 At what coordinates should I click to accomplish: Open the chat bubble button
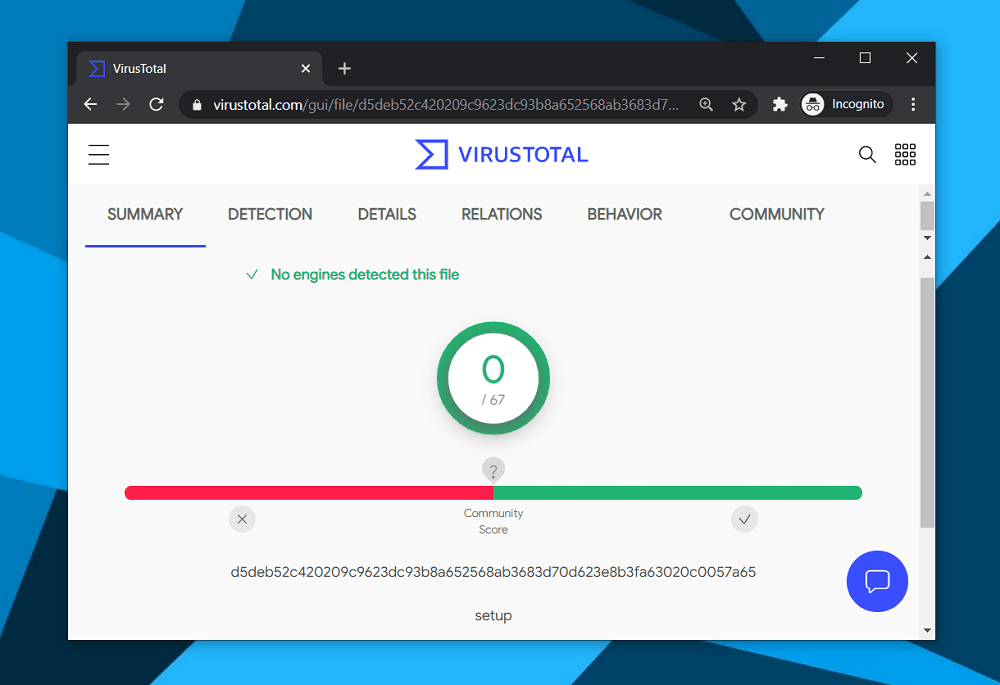(x=877, y=581)
